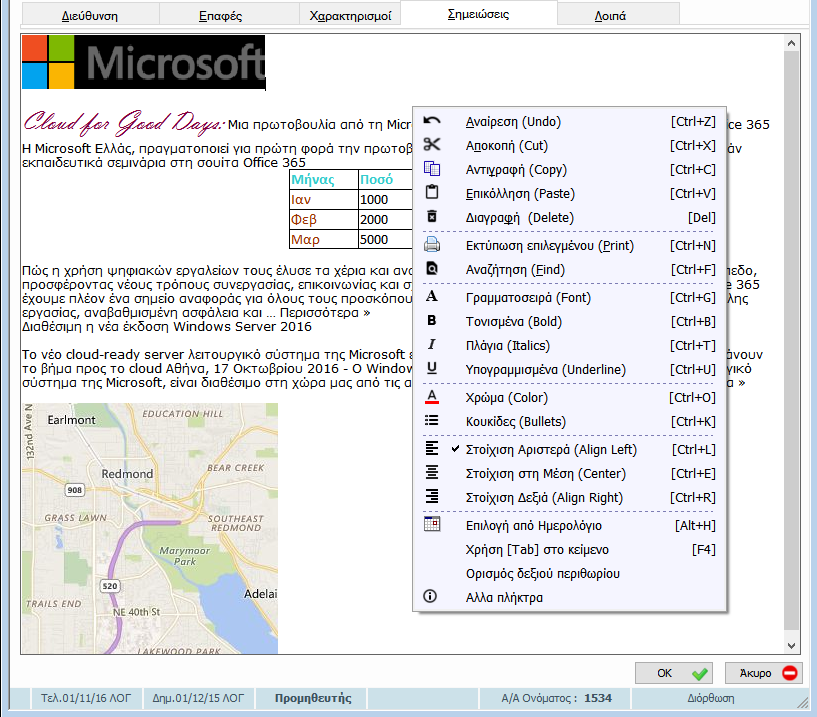Image resolution: width=817 pixels, height=717 pixels.
Task: Choose Χρώμα (Color) menu entry
Action: pos(569,398)
